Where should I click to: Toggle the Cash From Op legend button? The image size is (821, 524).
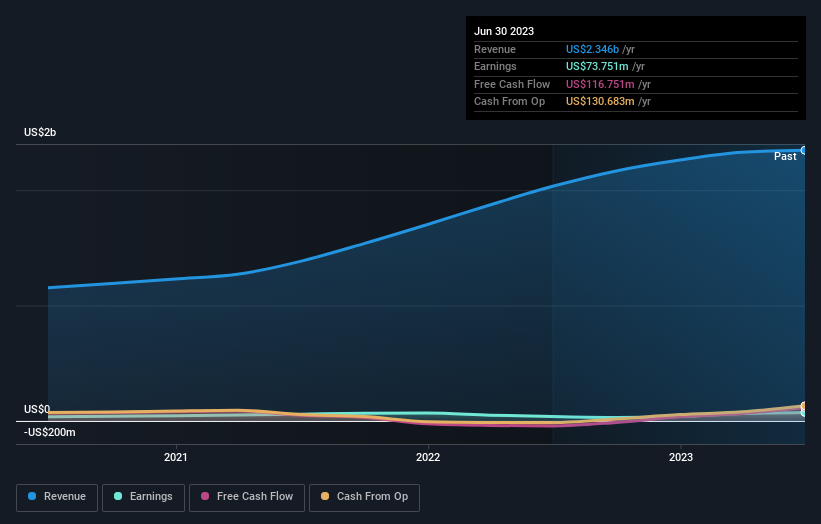click(364, 497)
